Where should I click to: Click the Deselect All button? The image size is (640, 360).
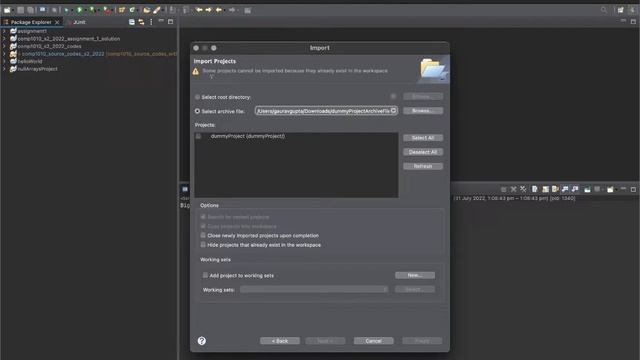pos(423,152)
